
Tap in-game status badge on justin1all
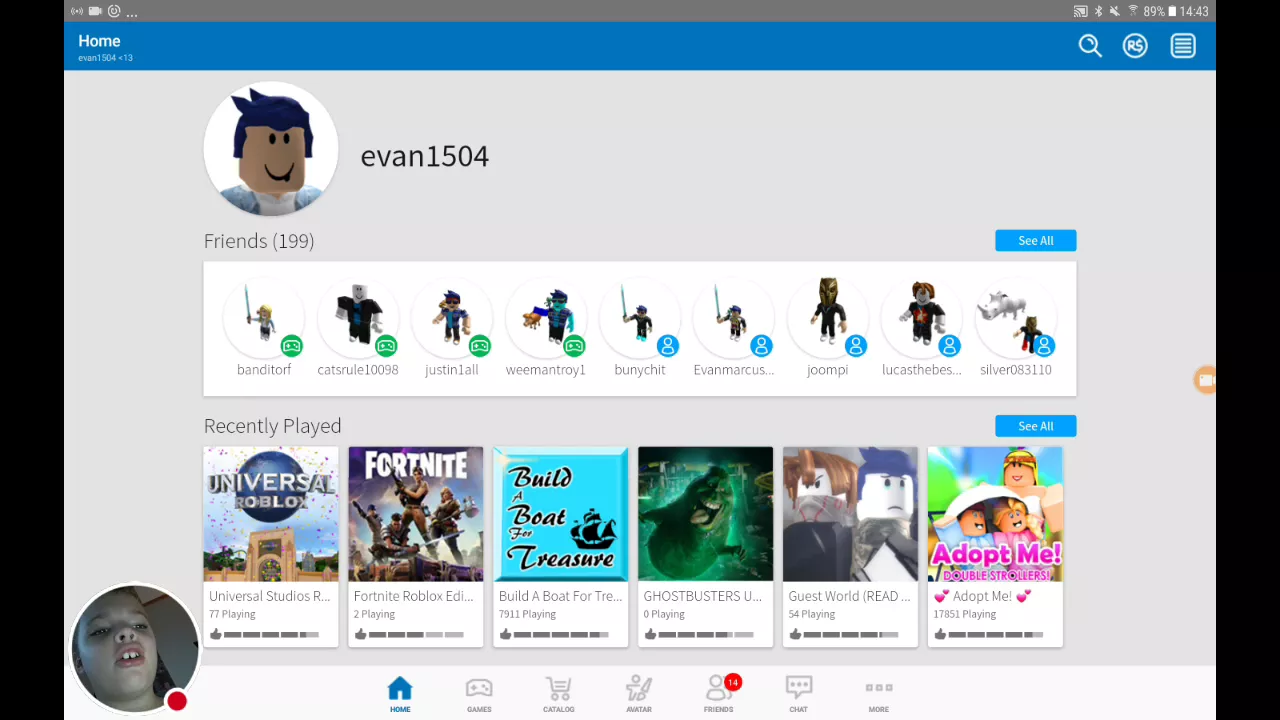click(480, 346)
